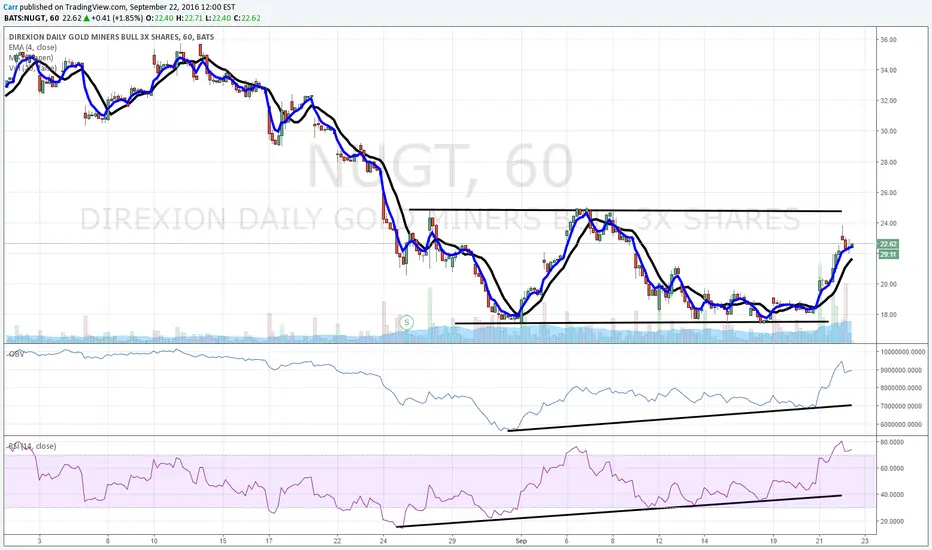Click the close value 'C:22.62'
The width and height of the screenshot is (932, 550).
pos(247,18)
